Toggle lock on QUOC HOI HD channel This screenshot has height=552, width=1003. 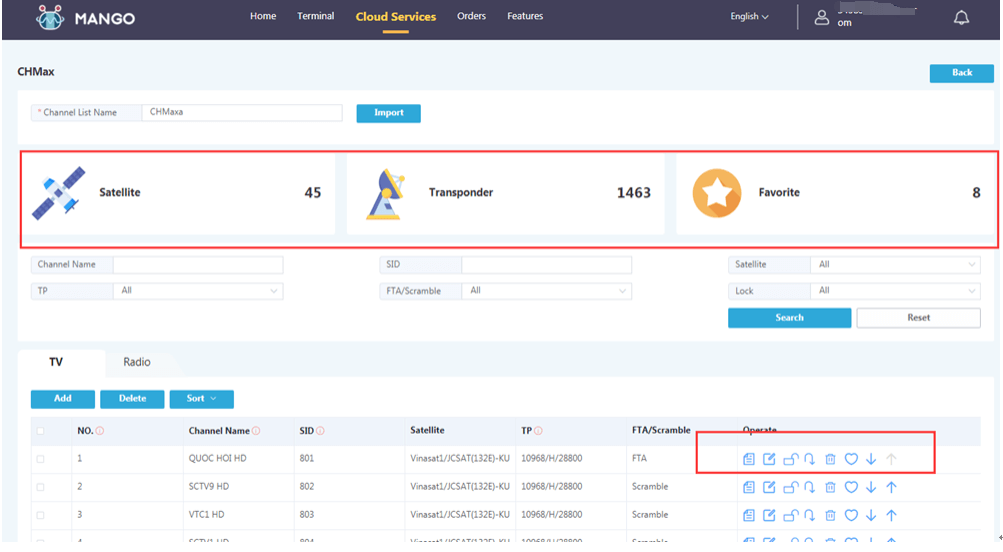[x=791, y=459]
